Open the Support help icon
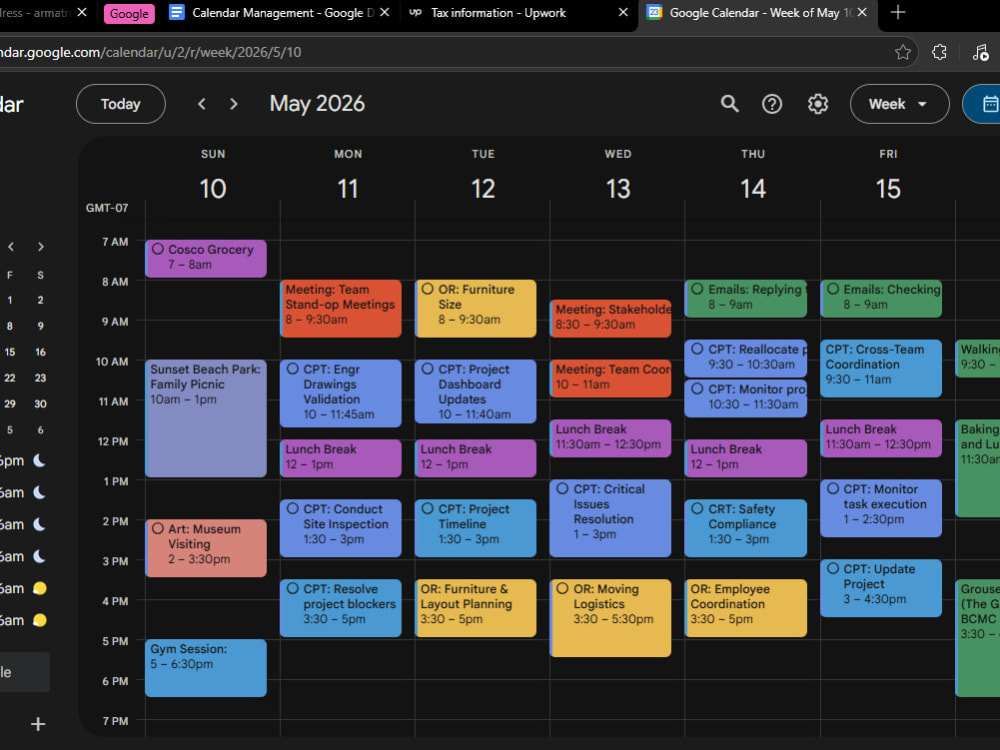The image size is (1000, 750). 772,104
